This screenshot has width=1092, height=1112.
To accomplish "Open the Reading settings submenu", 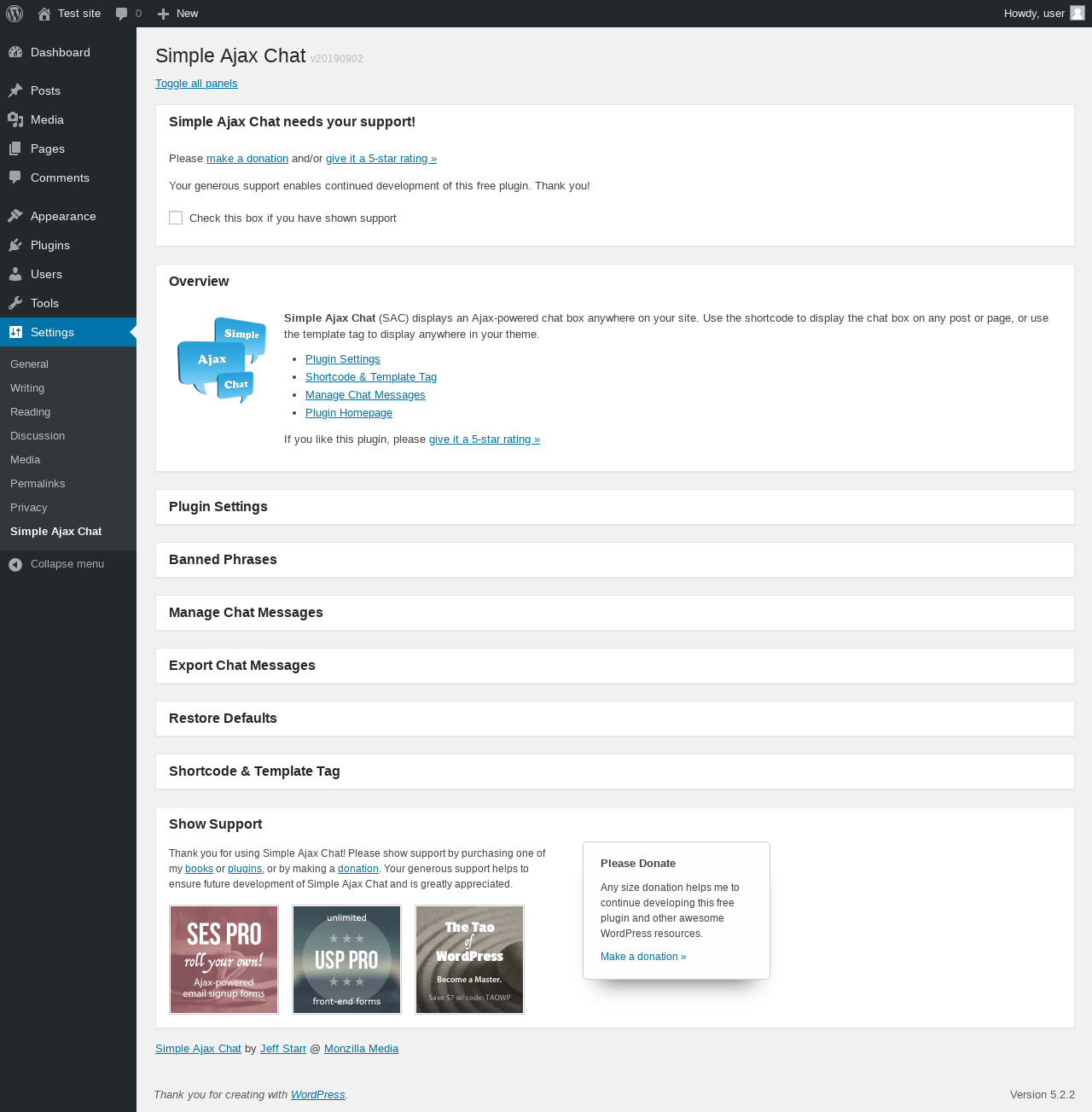I will click(30, 411).
